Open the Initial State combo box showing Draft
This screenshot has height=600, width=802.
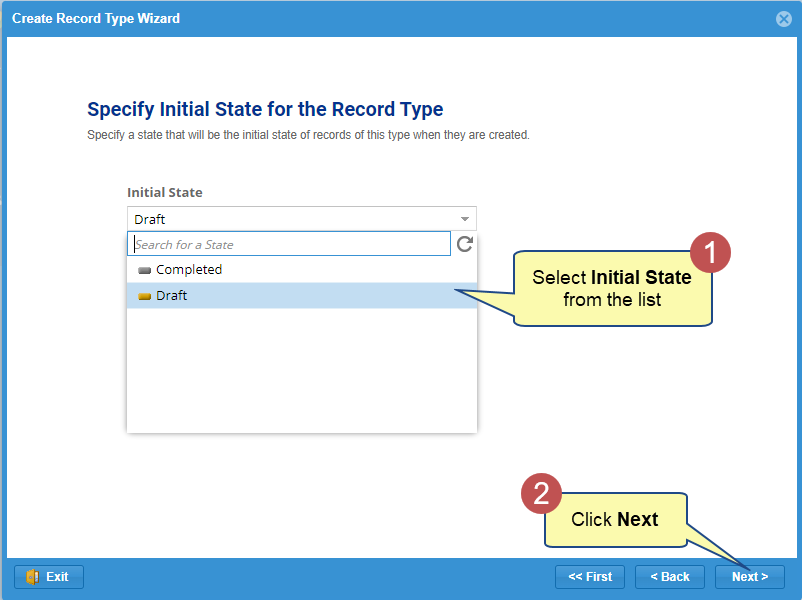[x=290, y=219]
